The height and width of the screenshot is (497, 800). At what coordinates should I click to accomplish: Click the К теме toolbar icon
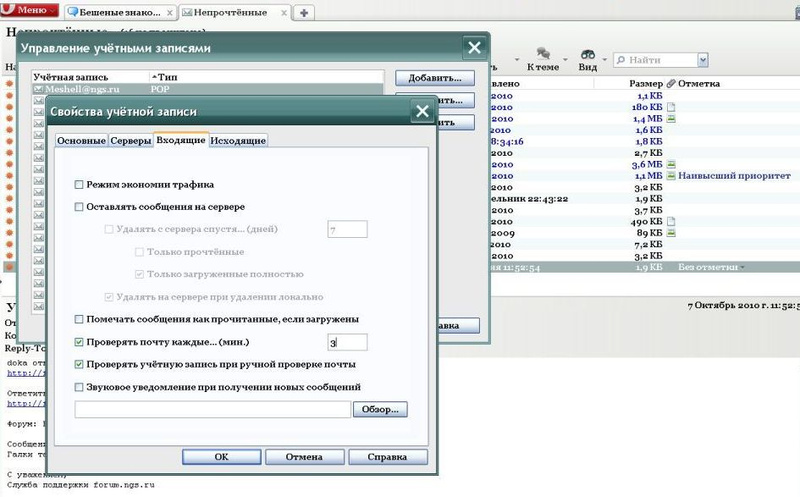[x=543, y=53]
